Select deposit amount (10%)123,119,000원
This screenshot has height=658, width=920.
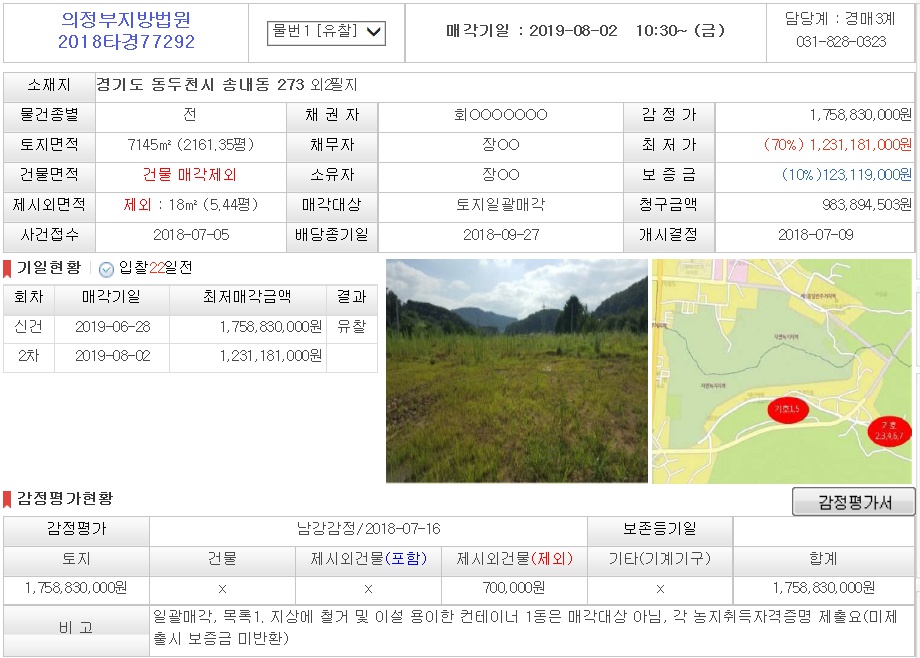(x=847, y=175)
